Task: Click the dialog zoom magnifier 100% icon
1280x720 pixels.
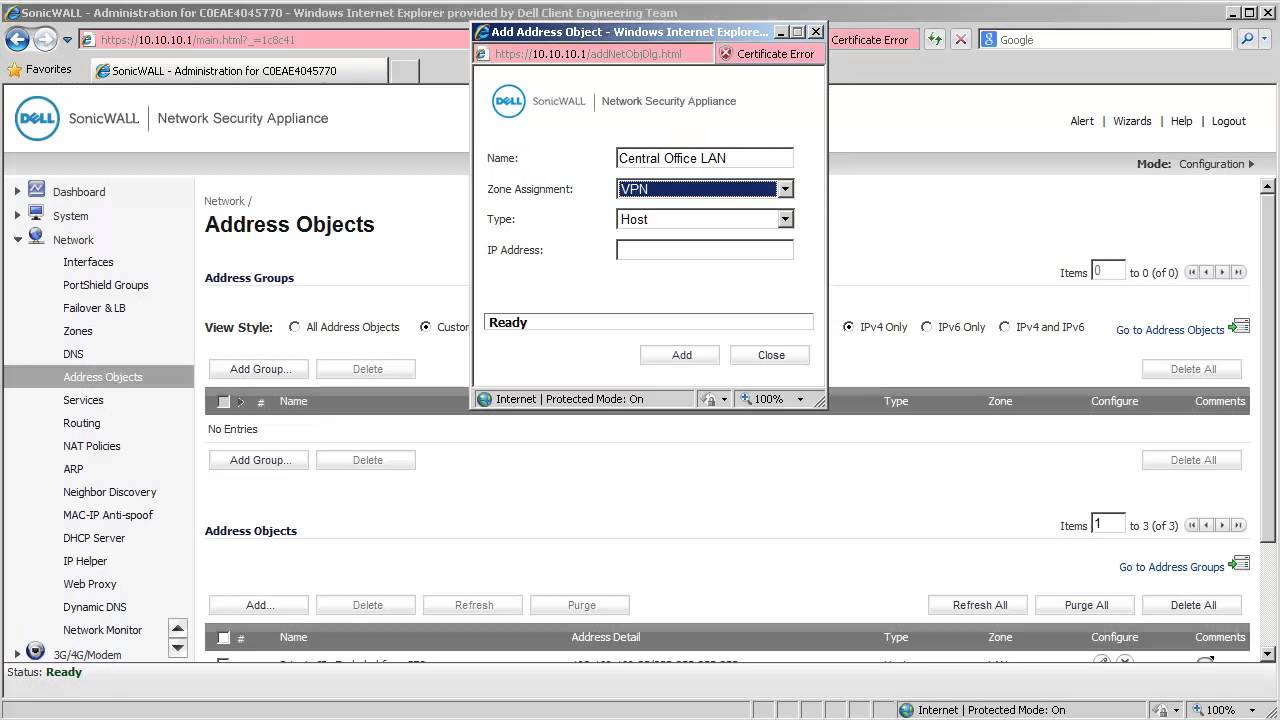Action: (x=745, y=399)
